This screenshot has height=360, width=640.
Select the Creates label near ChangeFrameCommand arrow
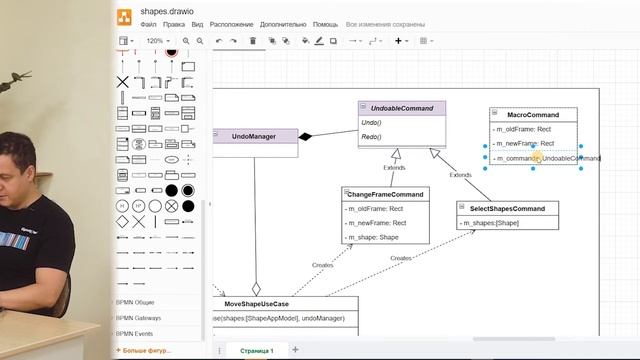pos(322,265)
